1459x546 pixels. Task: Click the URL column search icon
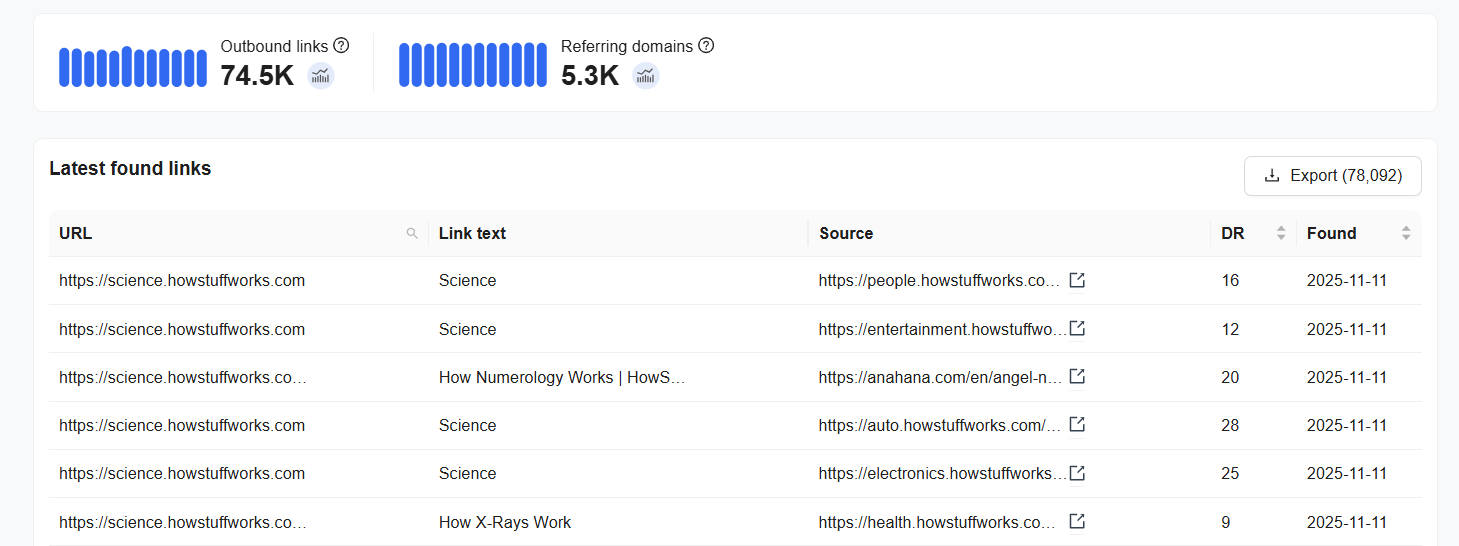pos(412,234)
